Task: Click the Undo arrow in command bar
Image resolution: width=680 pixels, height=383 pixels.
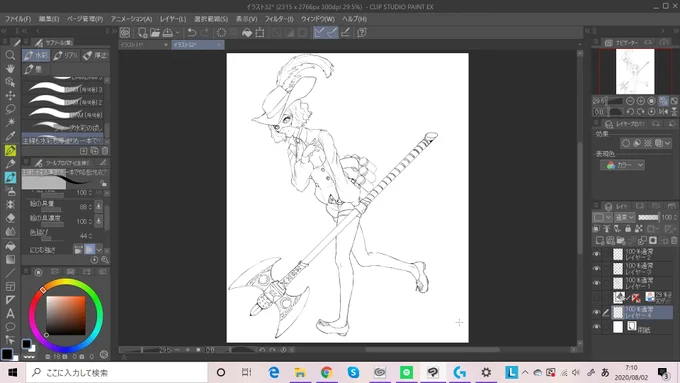Action: pos(191,33)
